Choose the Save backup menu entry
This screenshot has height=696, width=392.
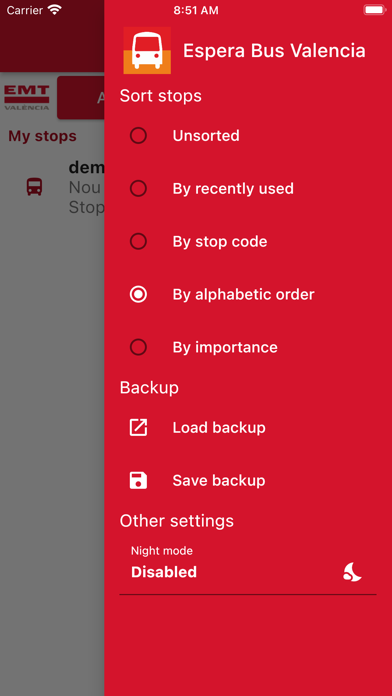(x=248, y=480)
